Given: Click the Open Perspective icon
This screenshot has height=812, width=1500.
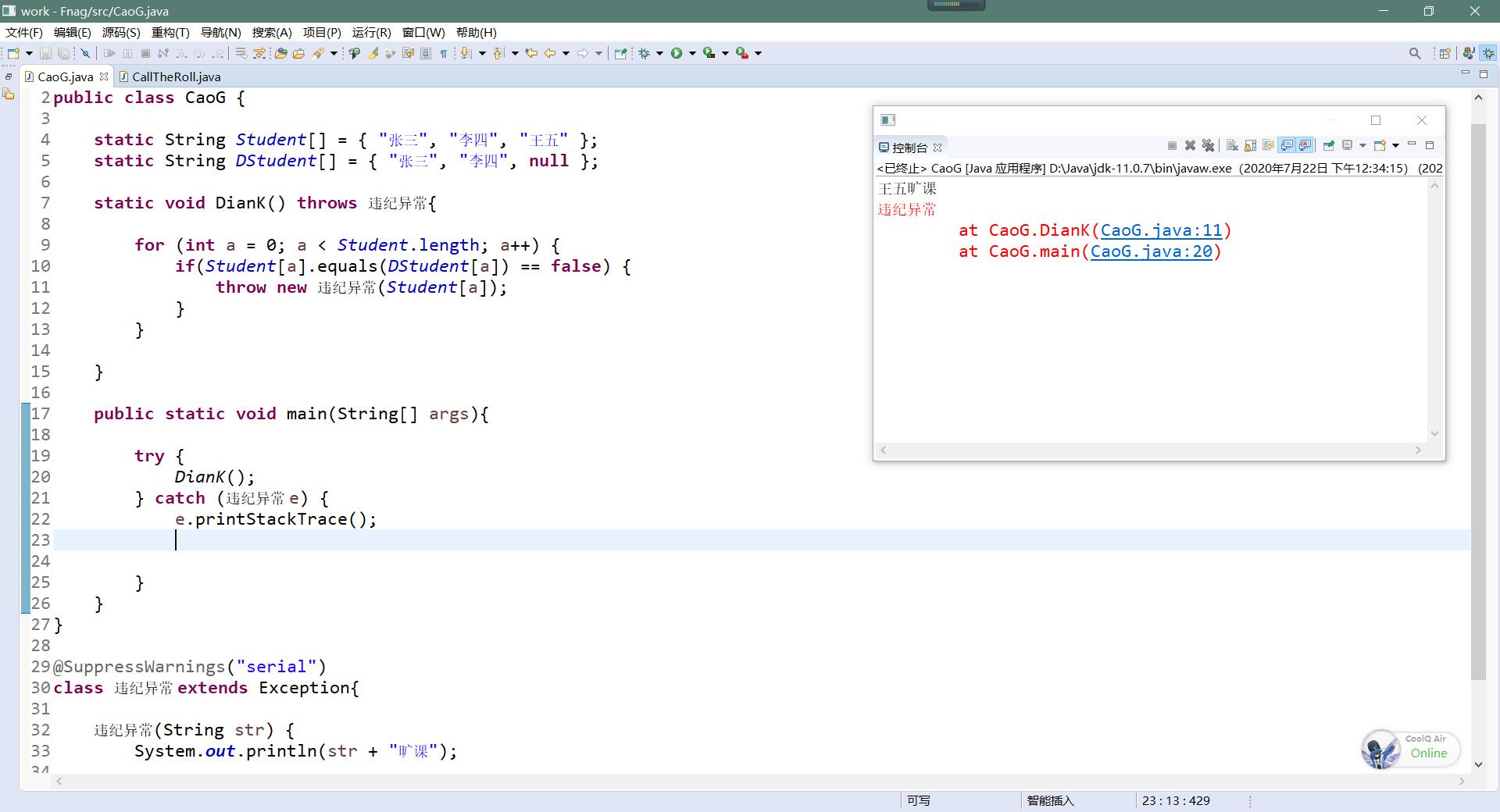Looking at the screenshot, I should point(1445,53).
